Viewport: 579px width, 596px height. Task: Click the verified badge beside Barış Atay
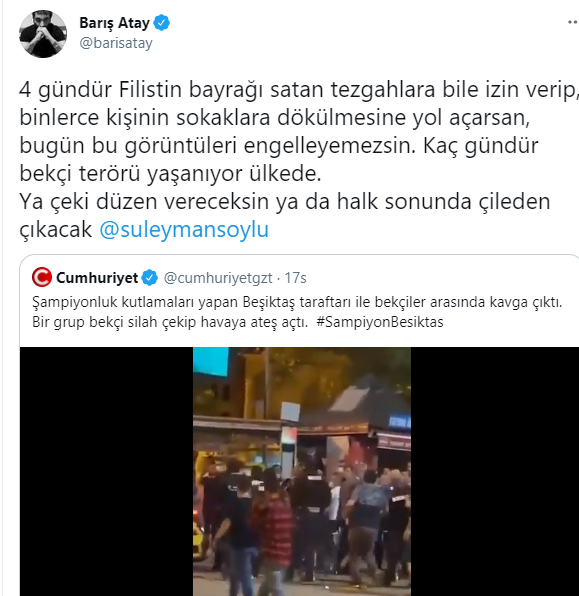162,23
